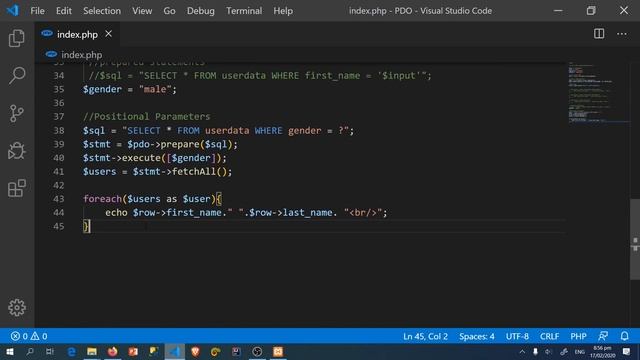Screen dimensions: 640x360
Task: Open Firefox from the taskbar
Action: tap(113, 351)
